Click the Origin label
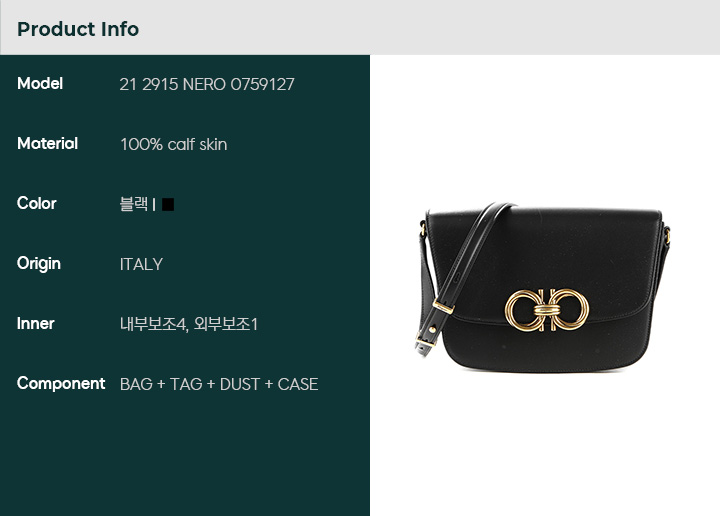Image resolution: width=720 pixels, height=516 pixels. pyautogui.click(x=39, y=264)
